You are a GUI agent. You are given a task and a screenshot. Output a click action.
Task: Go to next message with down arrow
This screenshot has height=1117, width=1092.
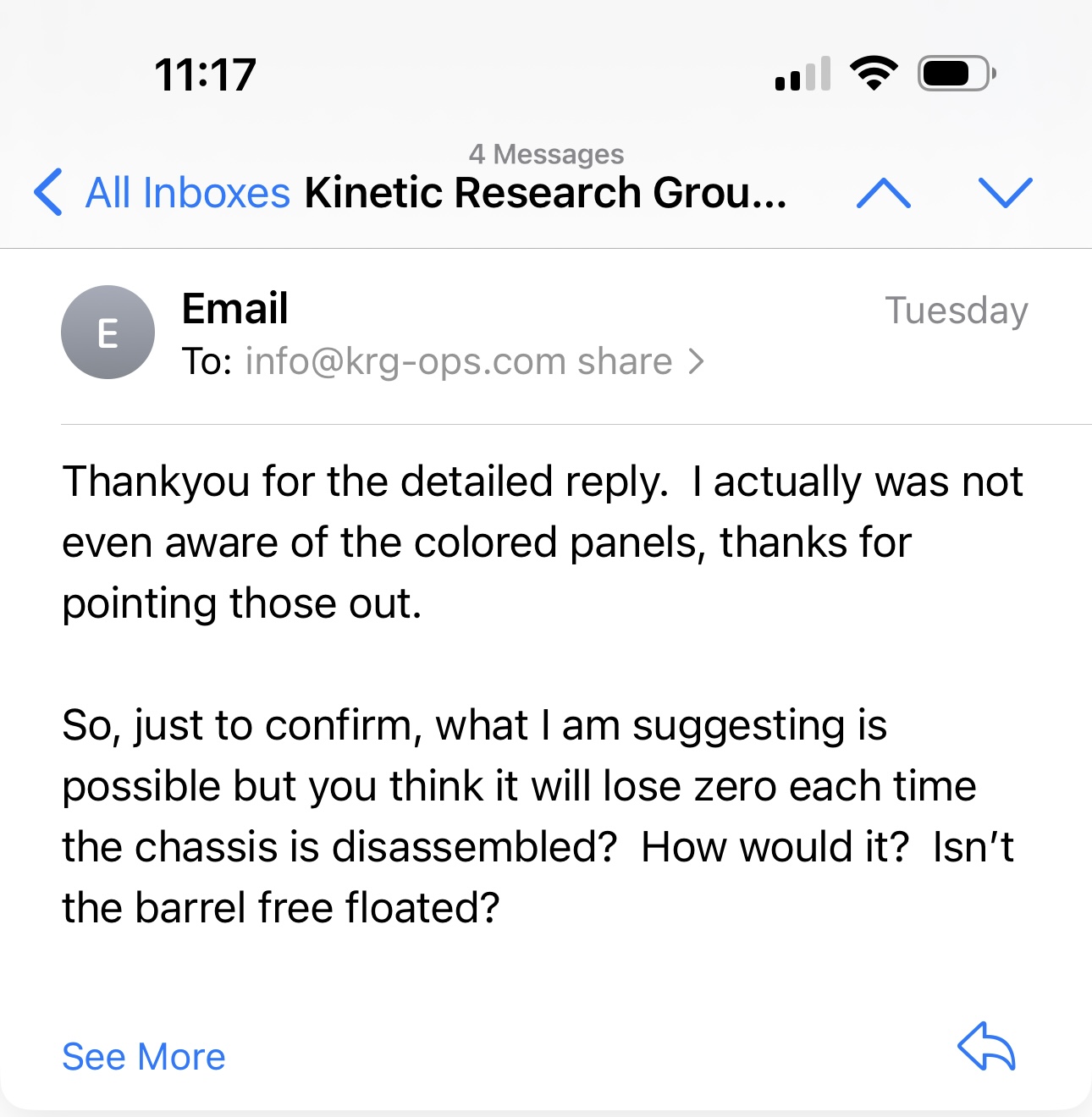coord(1005,193)
